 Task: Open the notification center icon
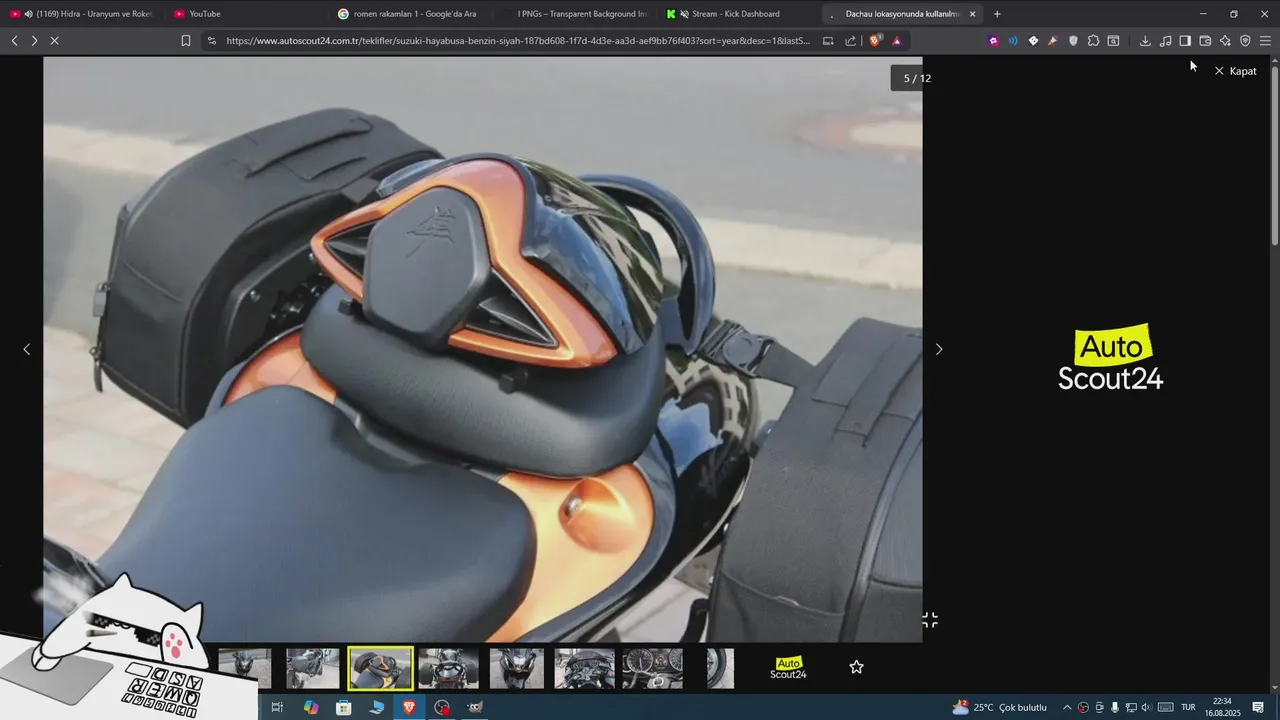coord(1258,707)
